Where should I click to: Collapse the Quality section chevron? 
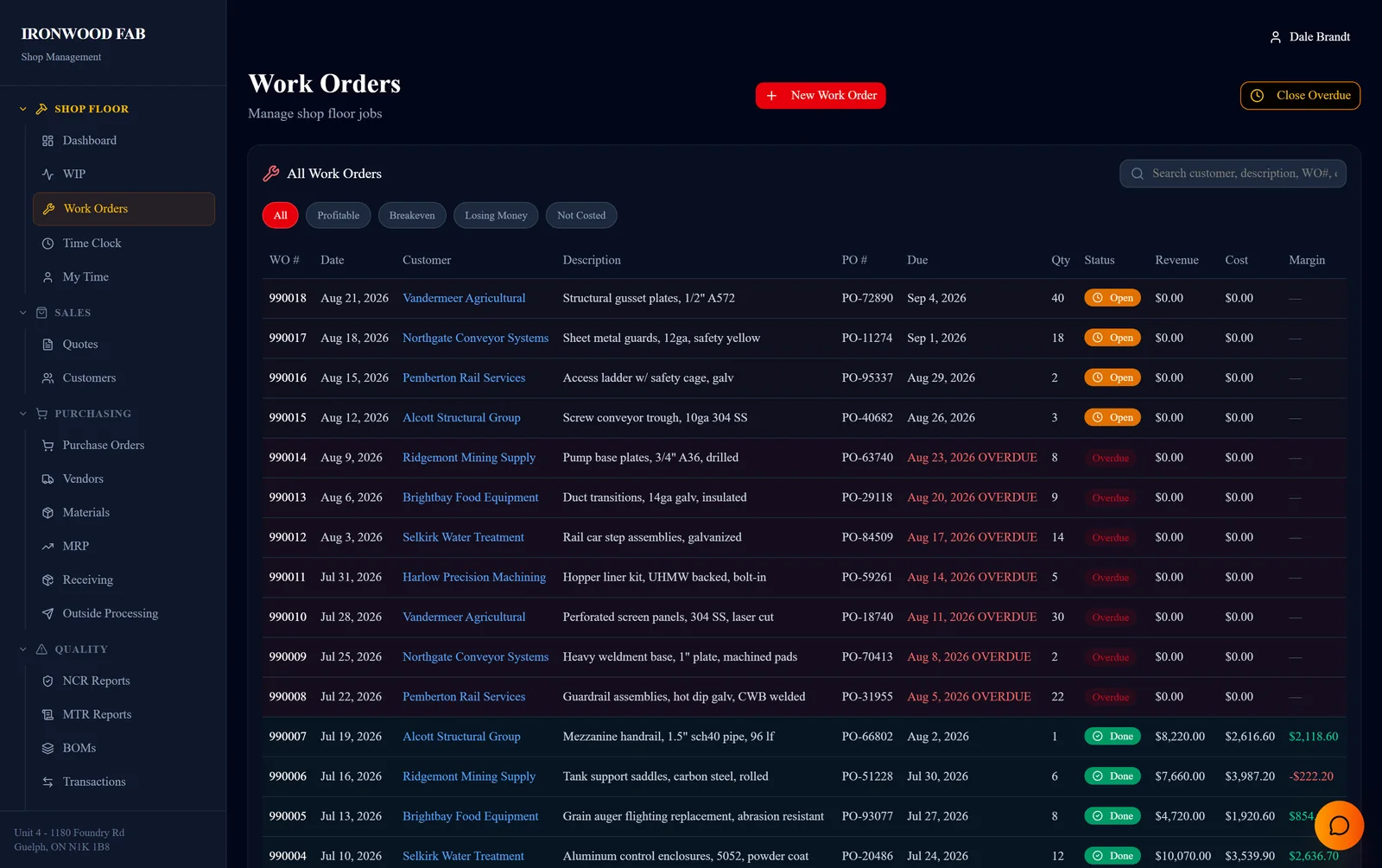(23, 649)
